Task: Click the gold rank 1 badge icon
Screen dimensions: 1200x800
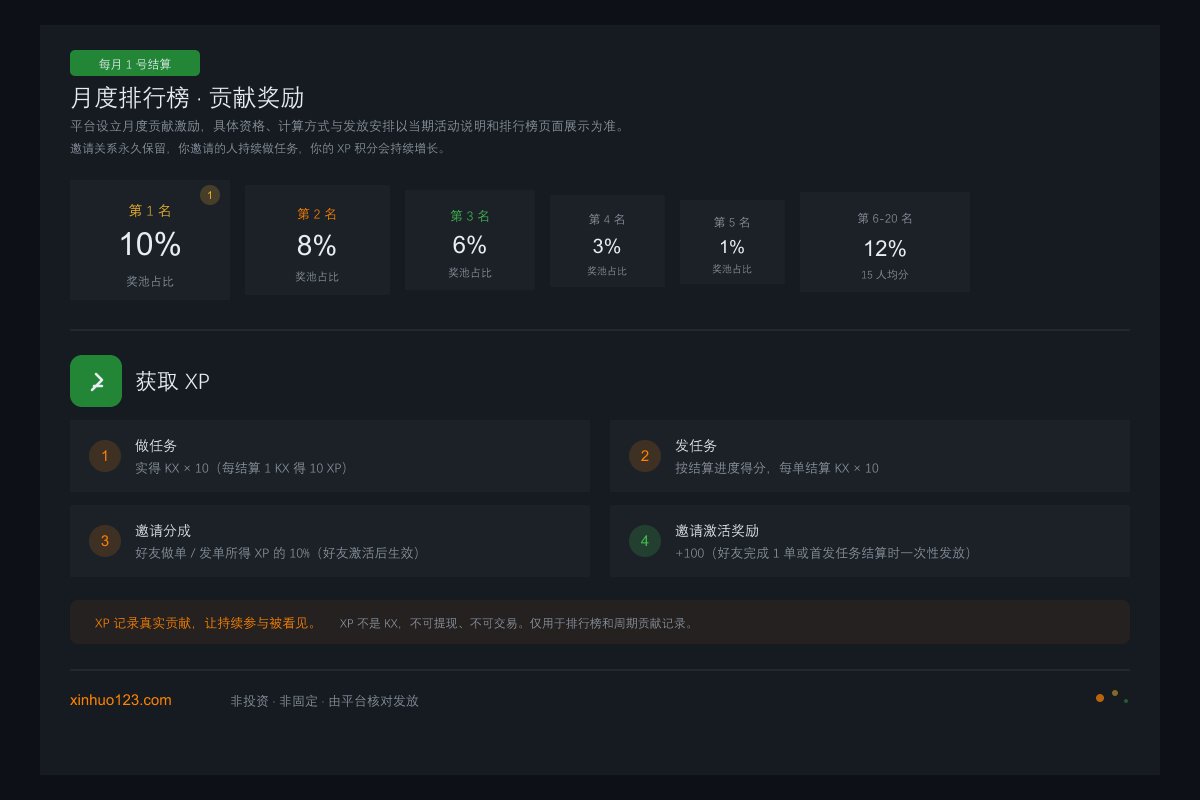Action: click(210, 195)
